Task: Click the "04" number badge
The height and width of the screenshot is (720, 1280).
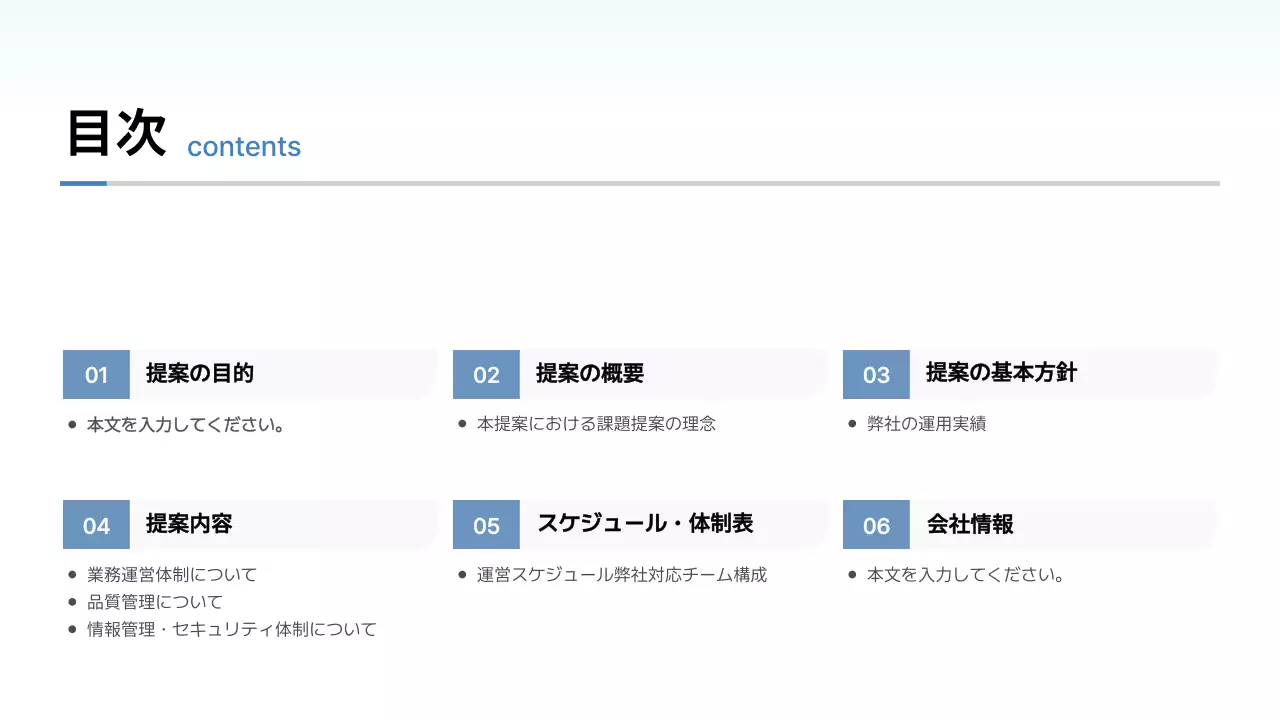Action: click(x=96, y=524)
